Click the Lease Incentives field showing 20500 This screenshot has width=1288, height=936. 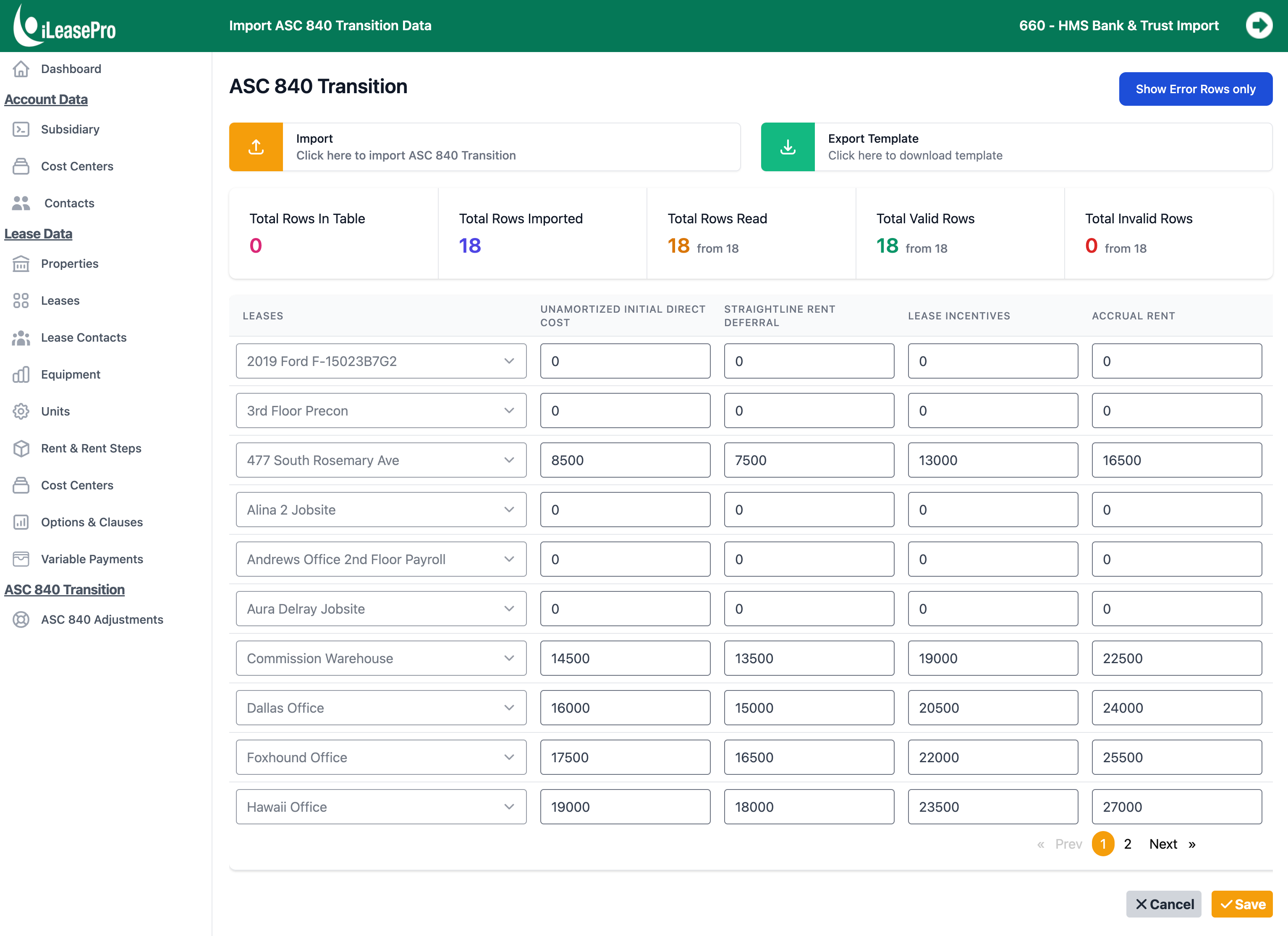pyautogui.click(x=993, y=708)
